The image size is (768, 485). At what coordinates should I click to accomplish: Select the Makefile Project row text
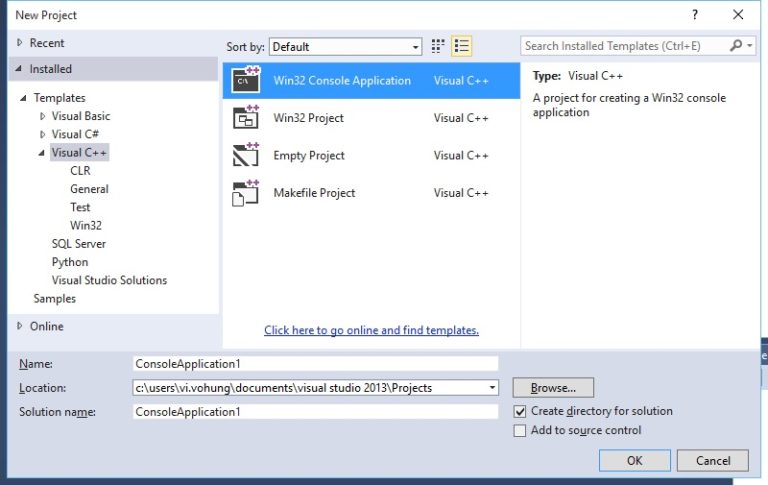(x=314, y=193)
